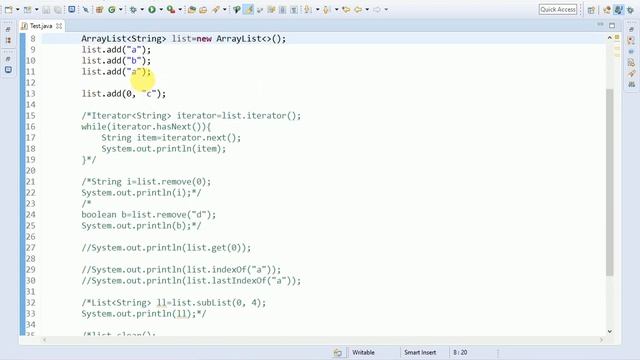
Task: Click the horizontal scrollbar left arrow
Action: [44, 340]
